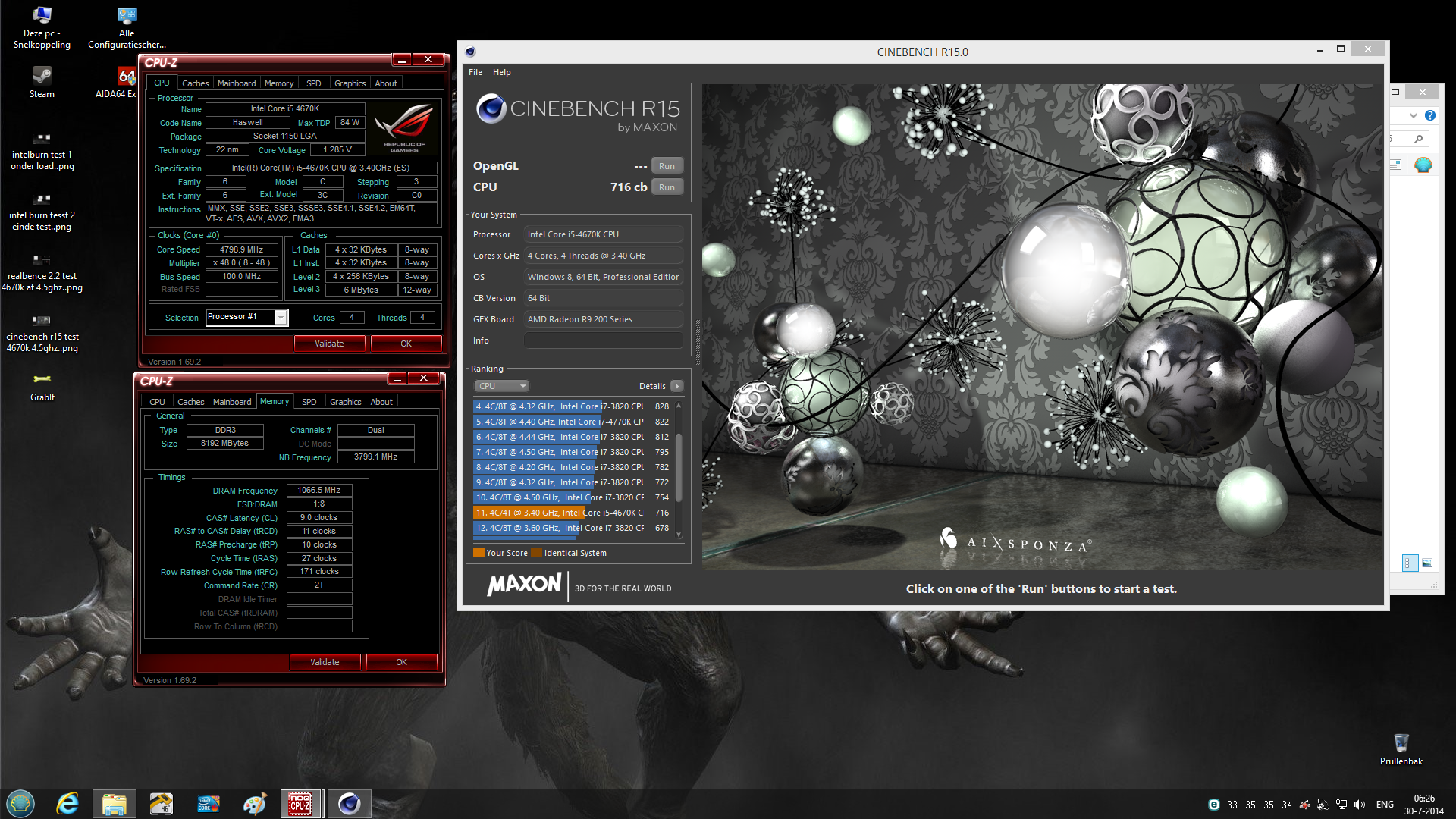Click the DRAM Frequency value 1066.5 MHz
Image resolution: width=1456 pixels, height=819 pixels.
(x=319, y=491)
